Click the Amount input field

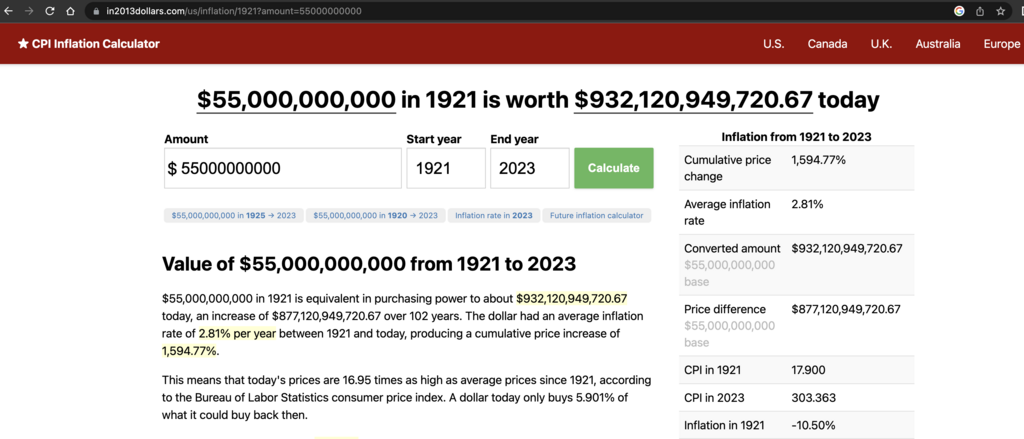pyautogui.click(x=282, y=168)
